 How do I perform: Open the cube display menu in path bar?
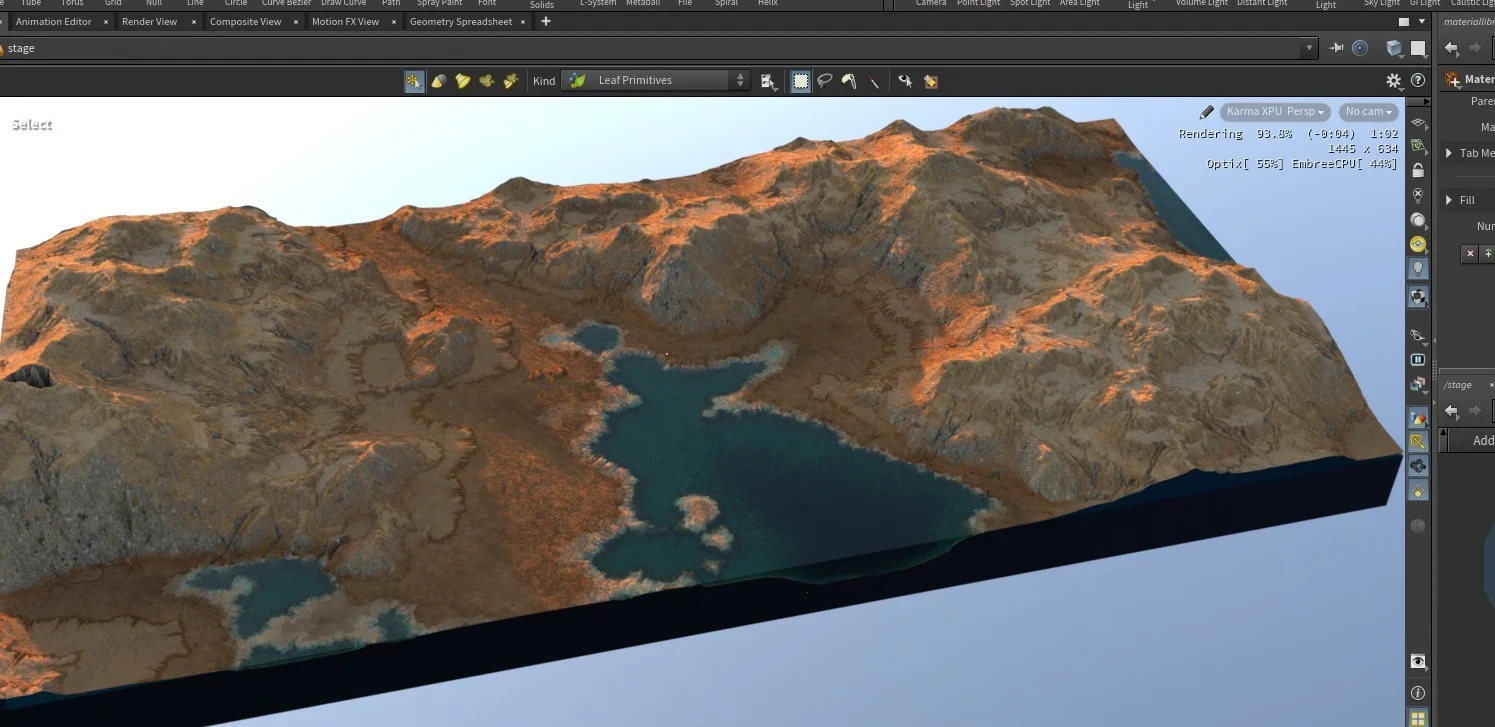1394,48
